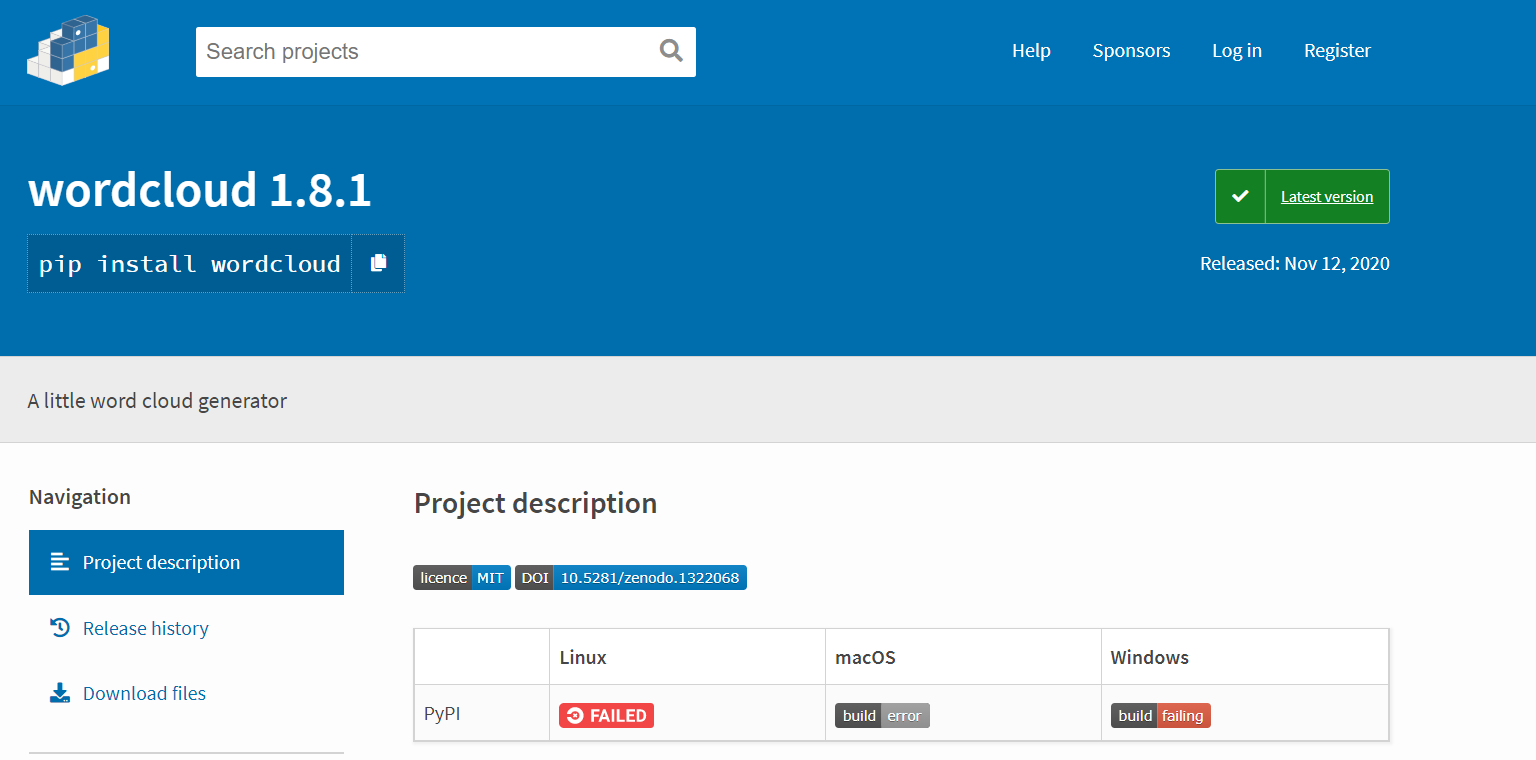Open the macOS build error badge
The width and height of the screenshot is (1536, 760).
(882, 715)
